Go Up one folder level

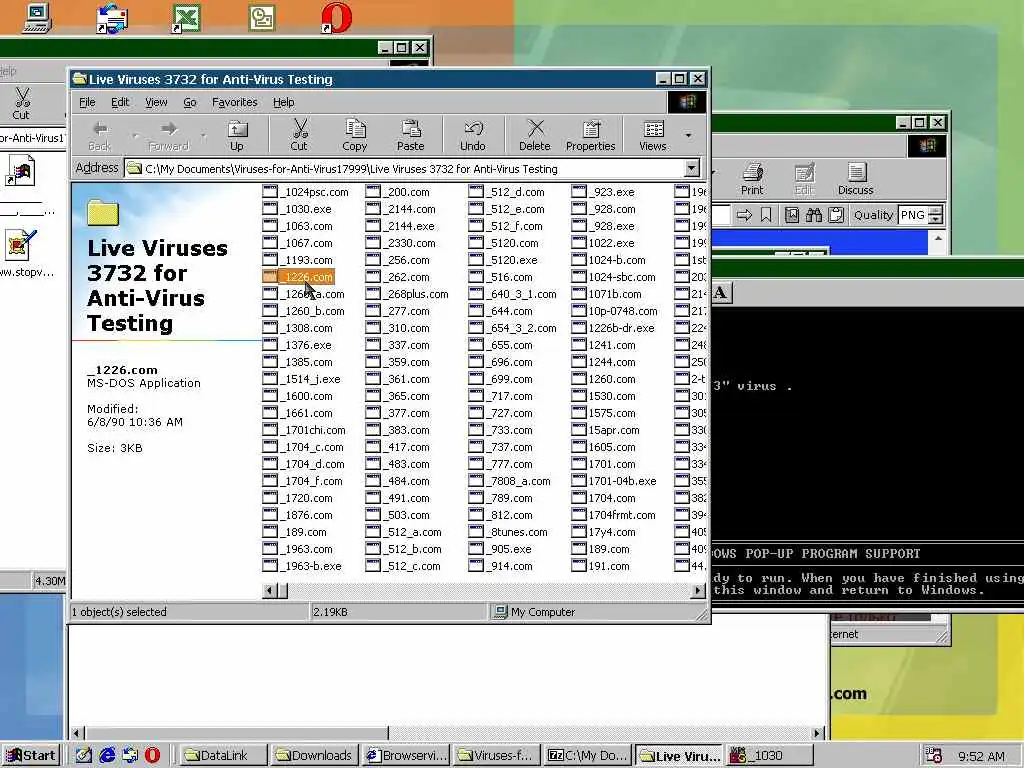point(236,135)
